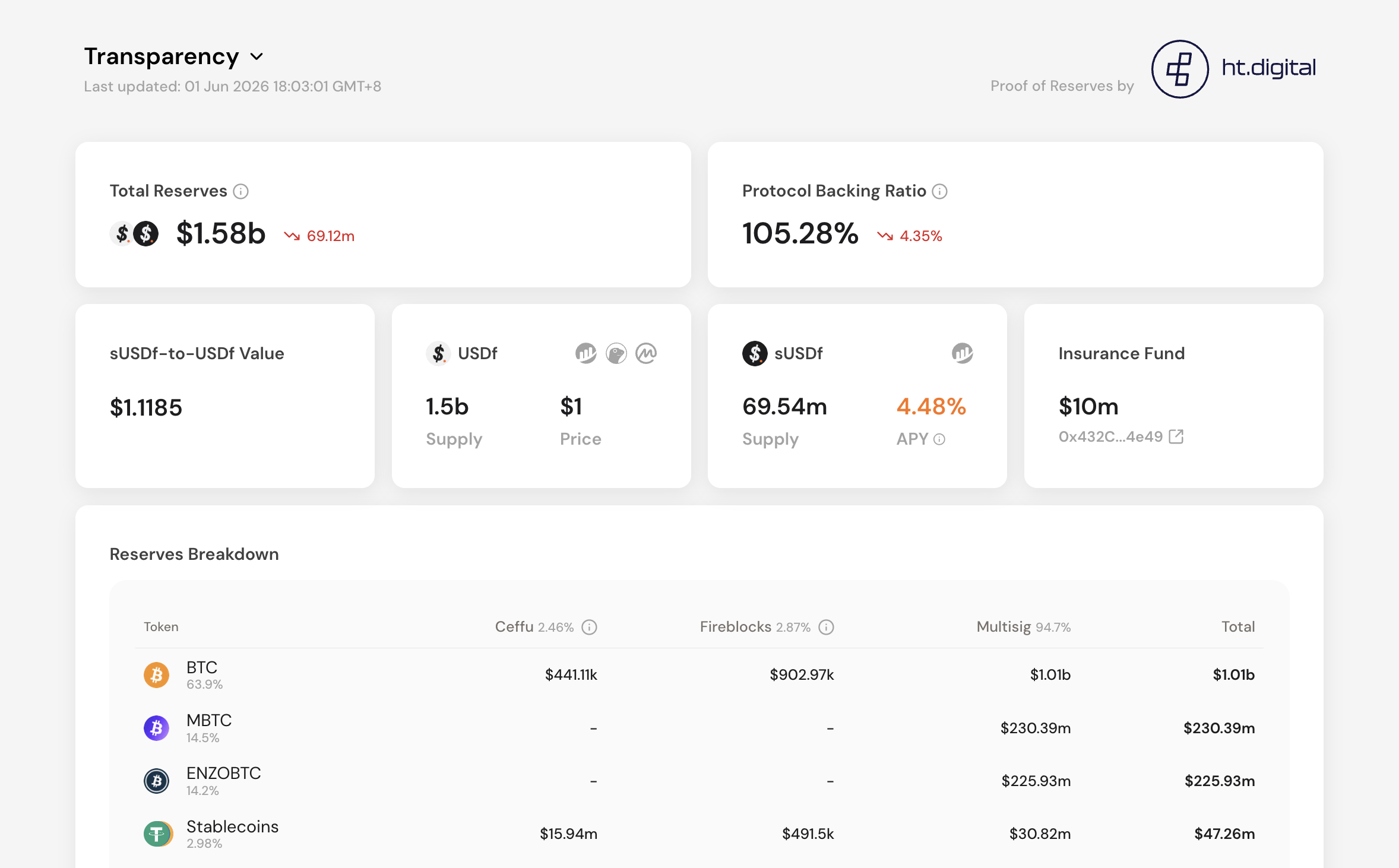Click the Transparency page title
1399x868 pixels.
point(162,56)
